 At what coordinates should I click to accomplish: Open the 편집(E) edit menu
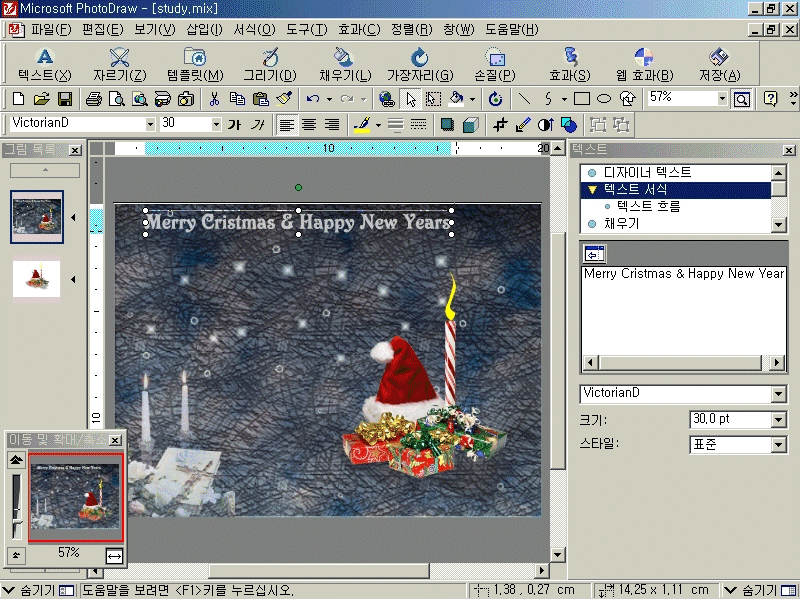(x=103, y=30)
